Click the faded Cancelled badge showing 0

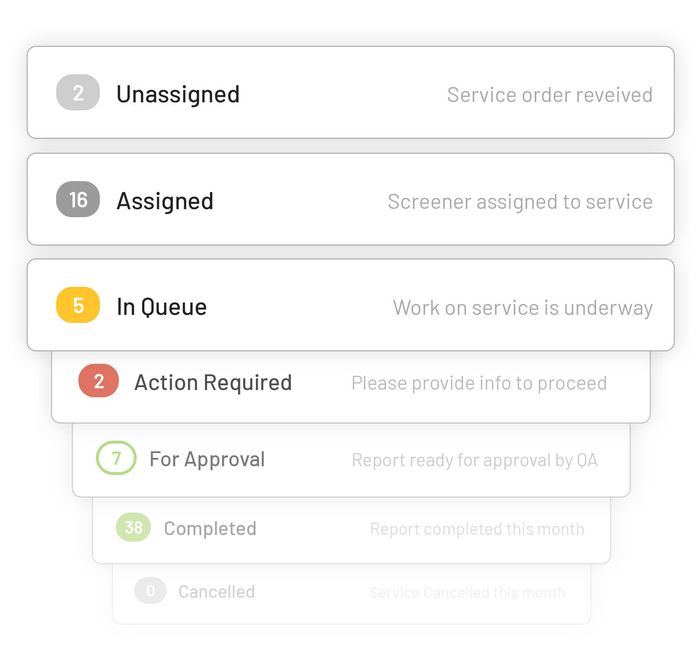click(x=150, y=591)
